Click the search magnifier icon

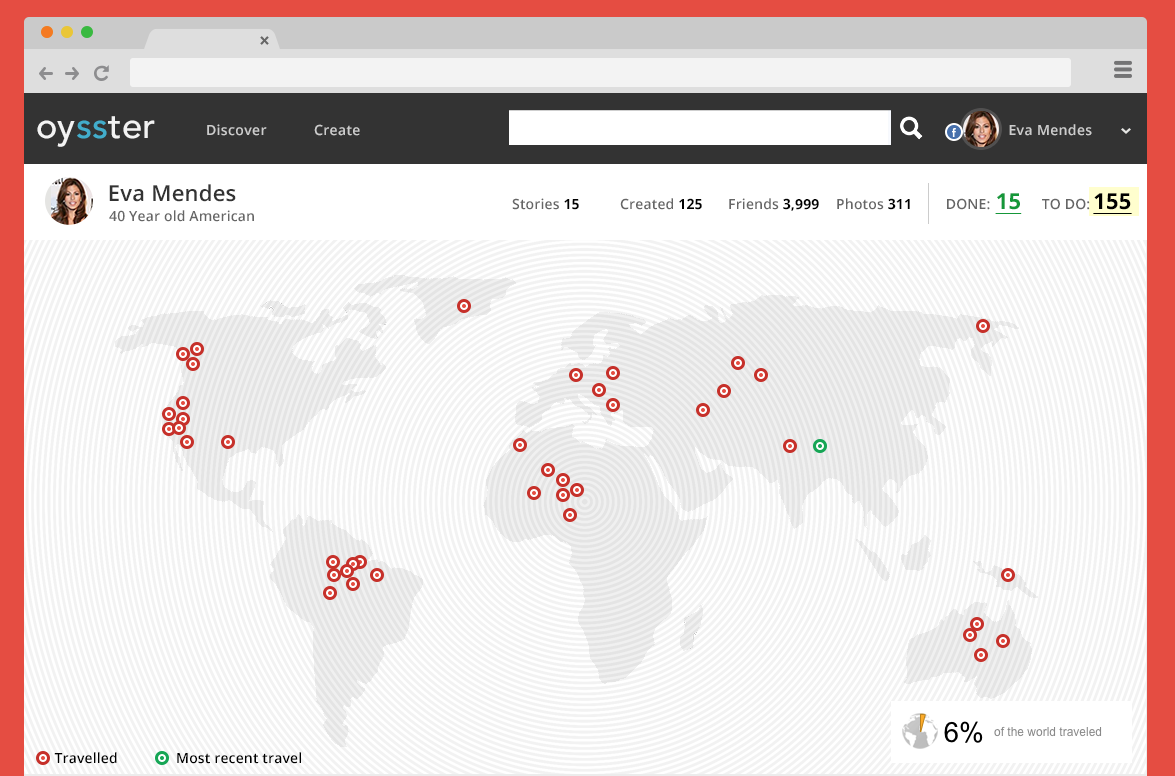coord(910,128)
